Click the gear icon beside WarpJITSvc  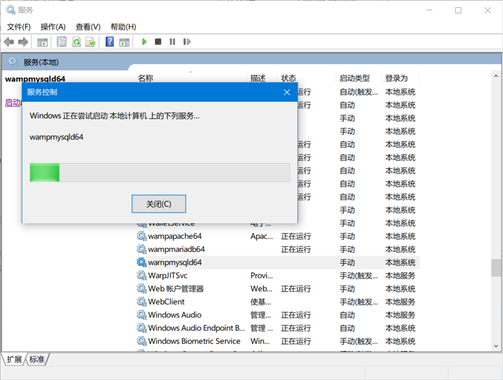tap(142, 275)
